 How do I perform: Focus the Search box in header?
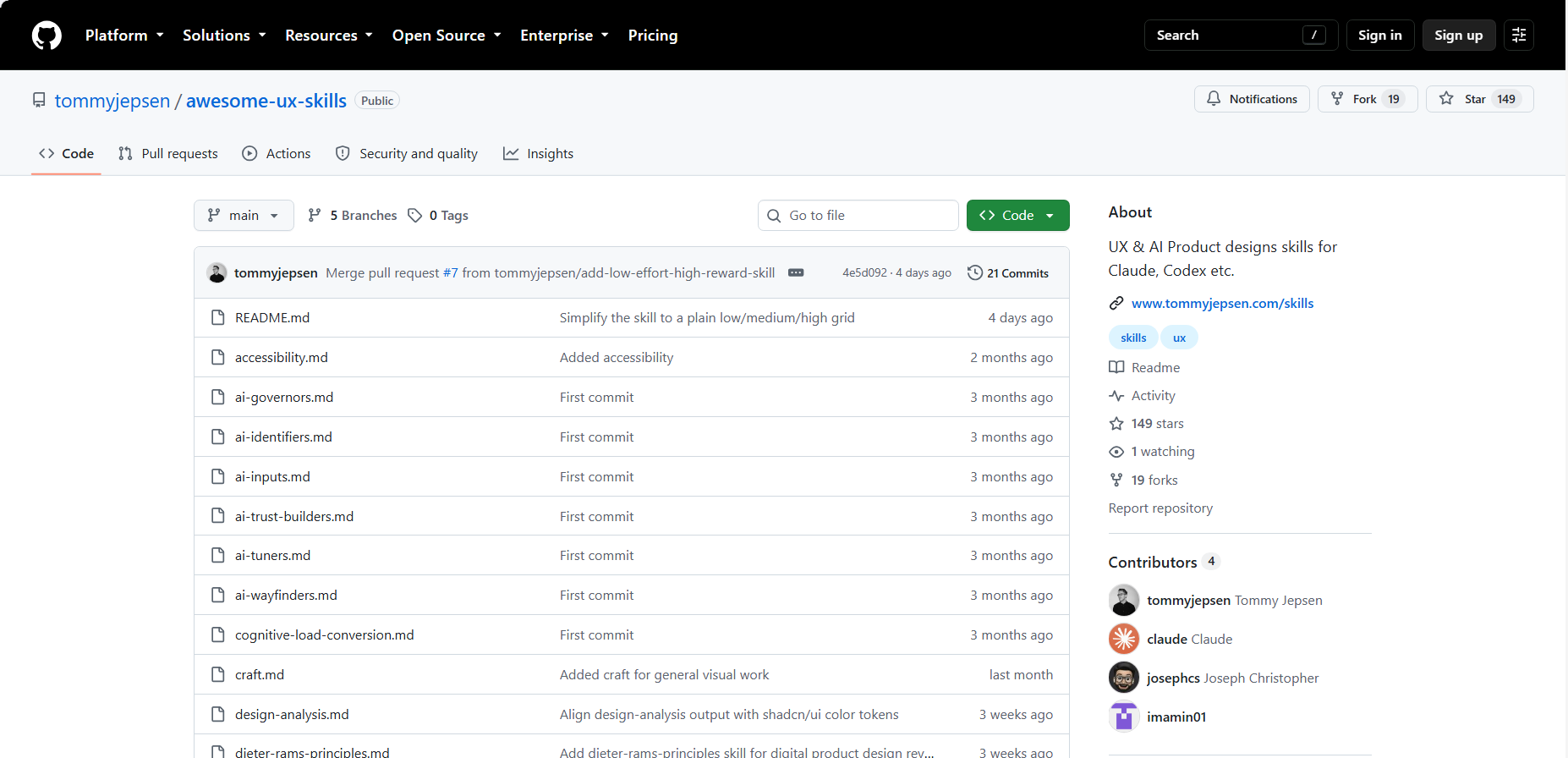pyautogui.click(x=1241, y=36)
